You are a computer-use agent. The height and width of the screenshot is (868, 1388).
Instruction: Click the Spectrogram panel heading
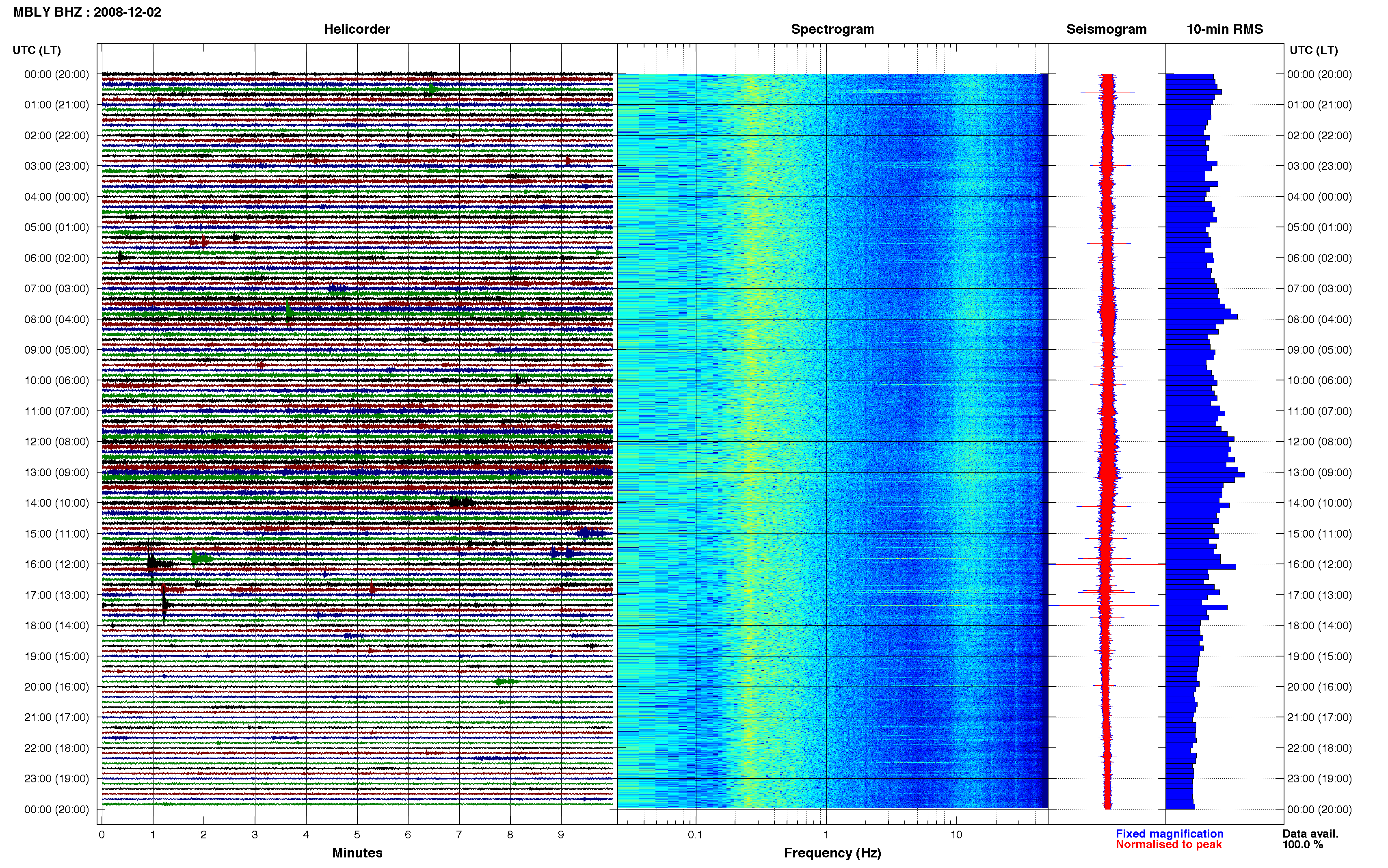pyautogui.click(x=832, y=29)
